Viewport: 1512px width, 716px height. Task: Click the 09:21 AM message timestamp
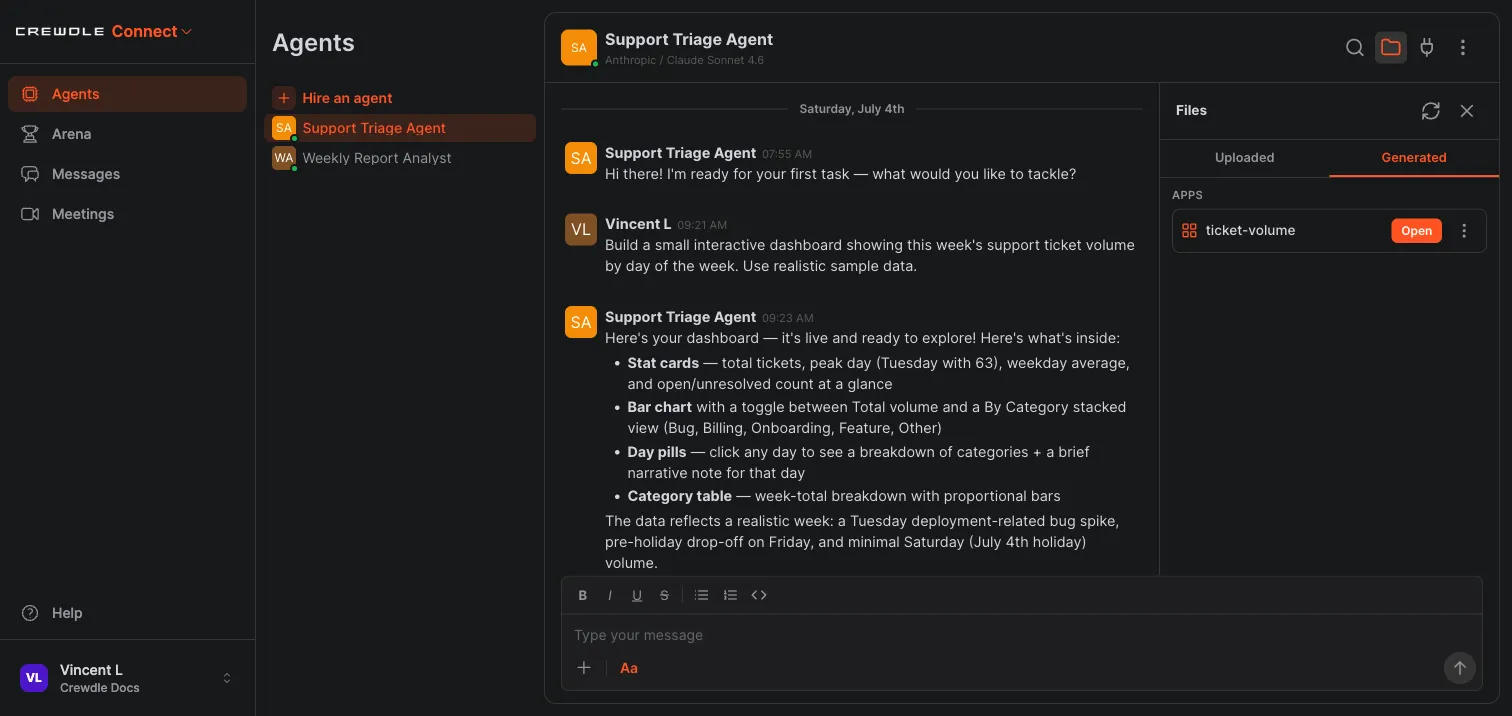click(702, 225)
